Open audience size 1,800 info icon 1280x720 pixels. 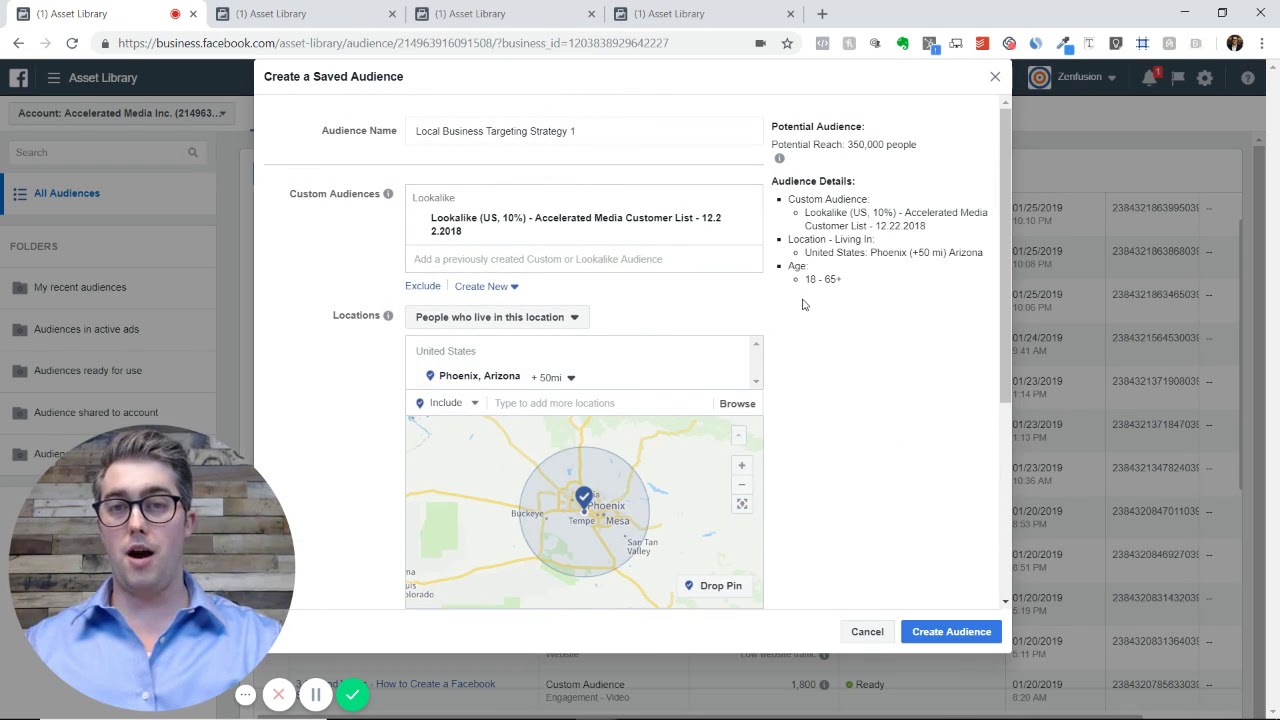824,685
